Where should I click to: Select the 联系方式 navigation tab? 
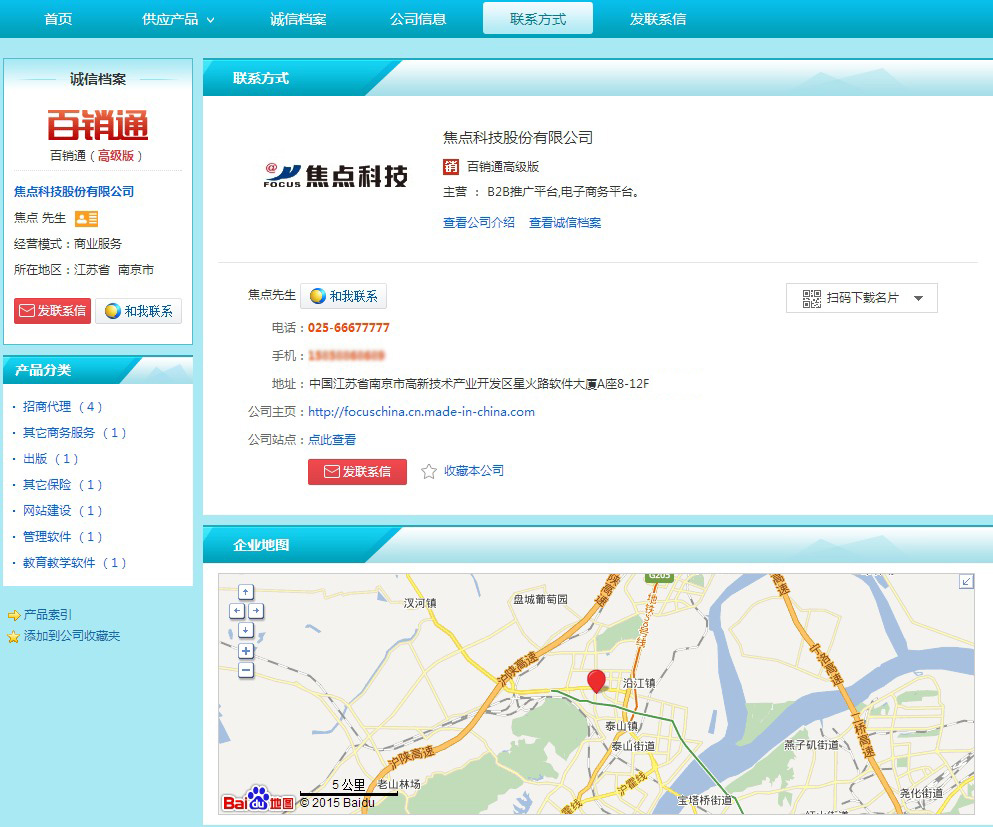(x=538, y=18)
